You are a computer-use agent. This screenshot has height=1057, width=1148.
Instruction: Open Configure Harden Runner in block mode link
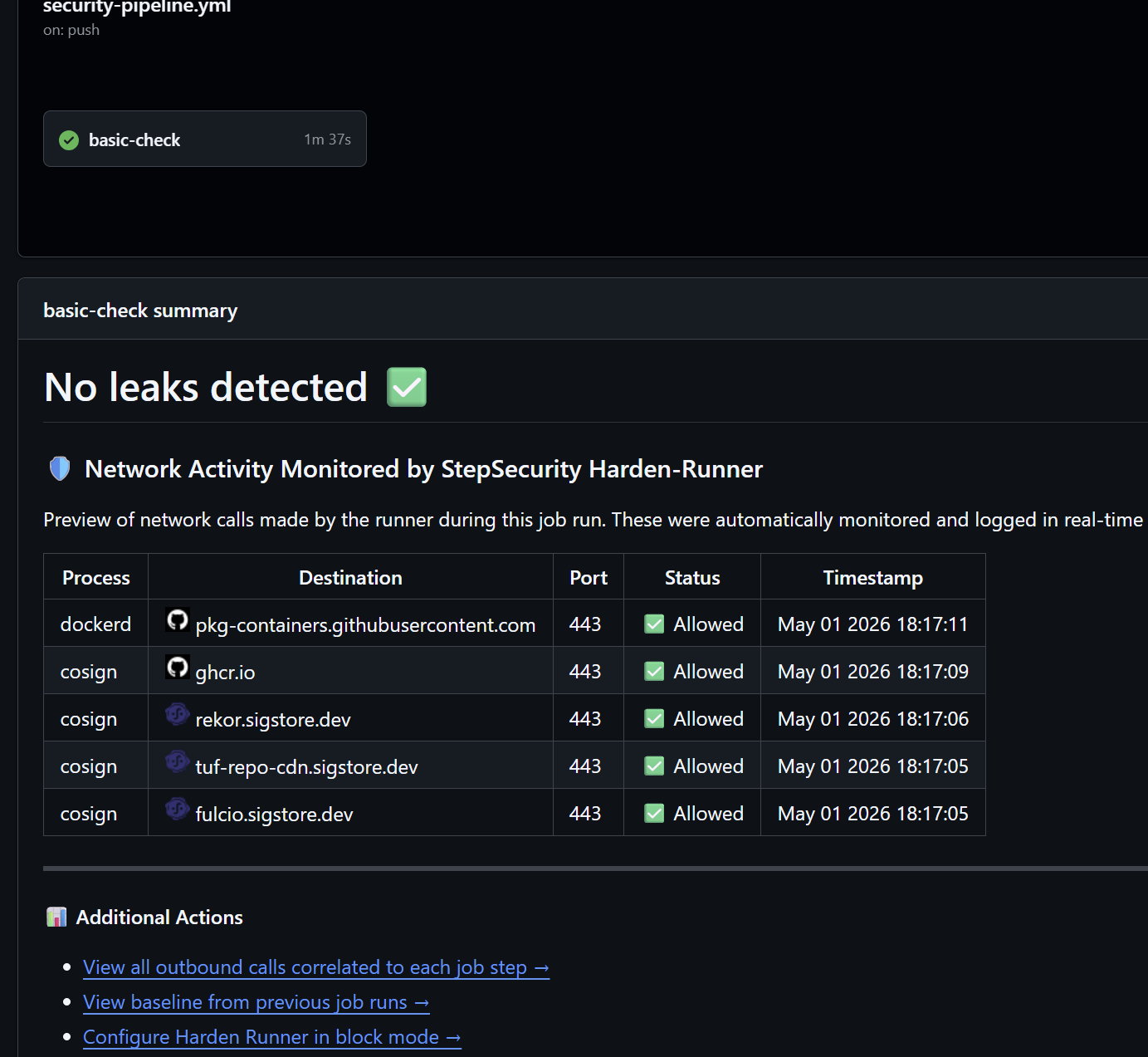pos(271,1037)
